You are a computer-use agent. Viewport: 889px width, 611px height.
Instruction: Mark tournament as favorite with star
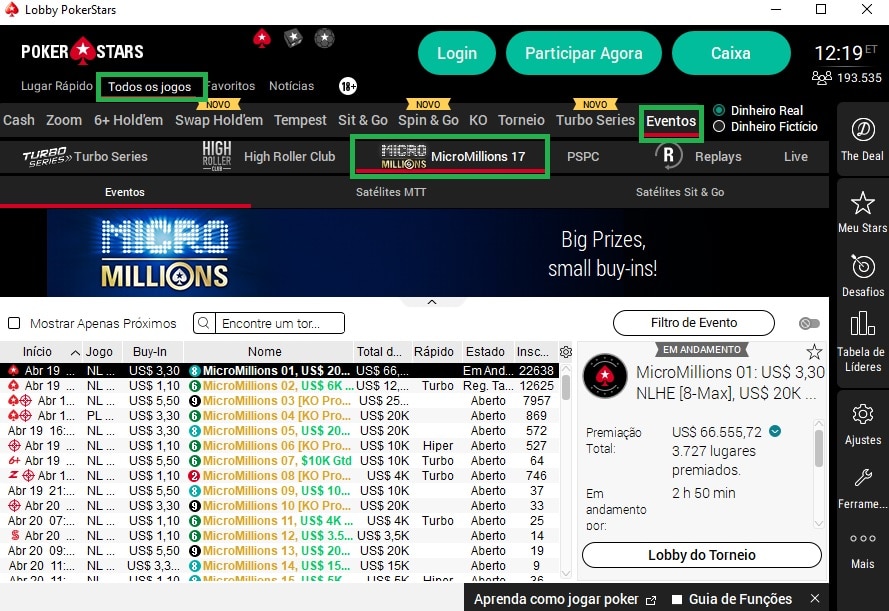pyautogui.click(x=814, y=352)
